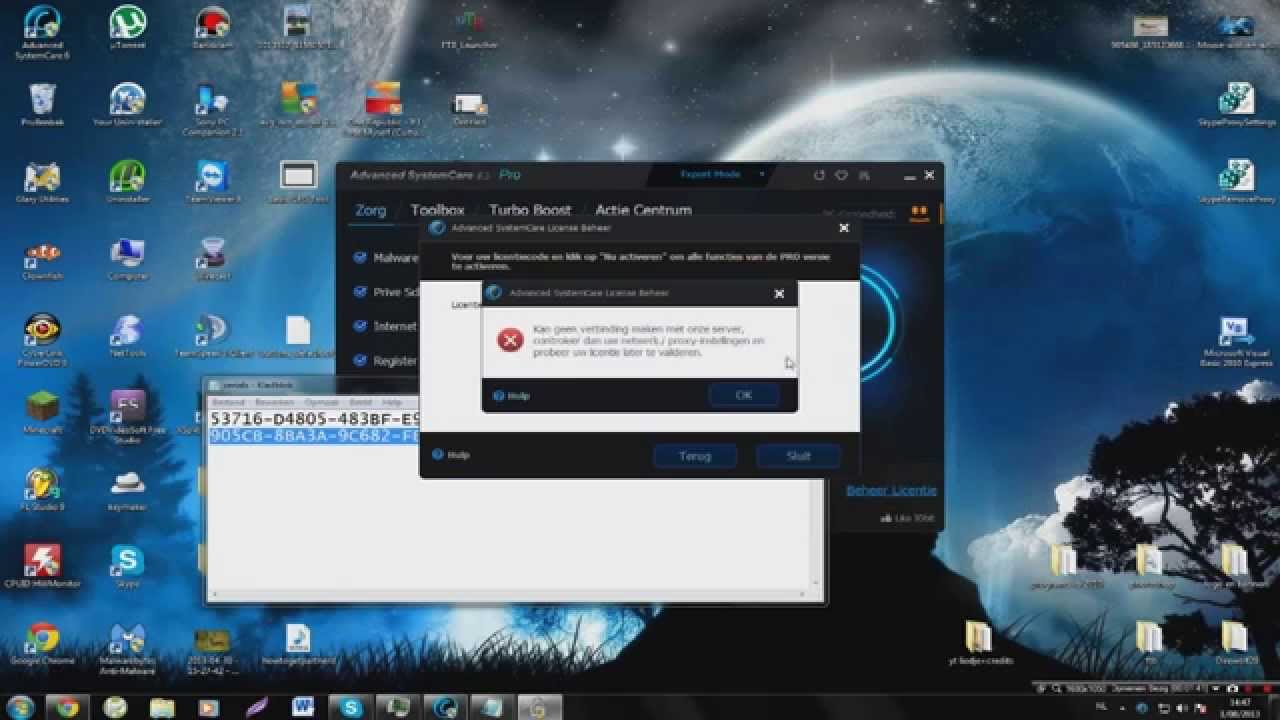Open Sony PC Companion desktop shortcut
The height and width of the screenshot is (720, 1280).
[x=212, y=110]
